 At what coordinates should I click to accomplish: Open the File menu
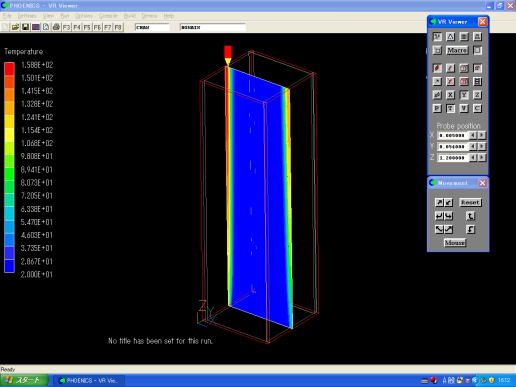7,16
